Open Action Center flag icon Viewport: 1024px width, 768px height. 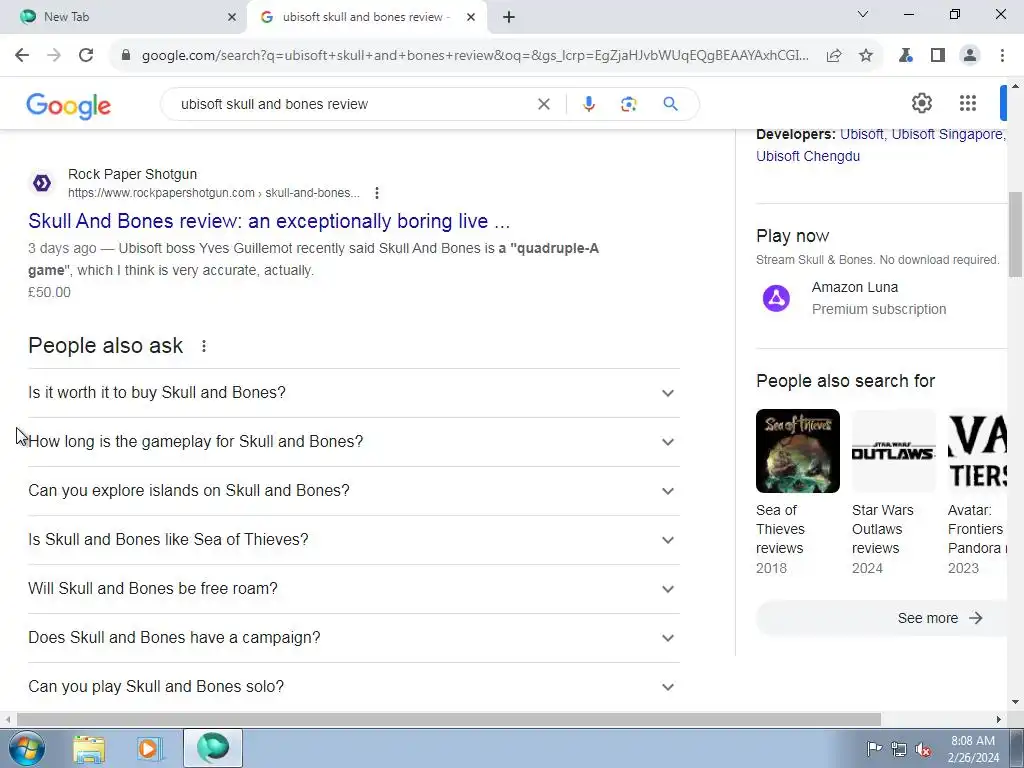pos(874,749)
